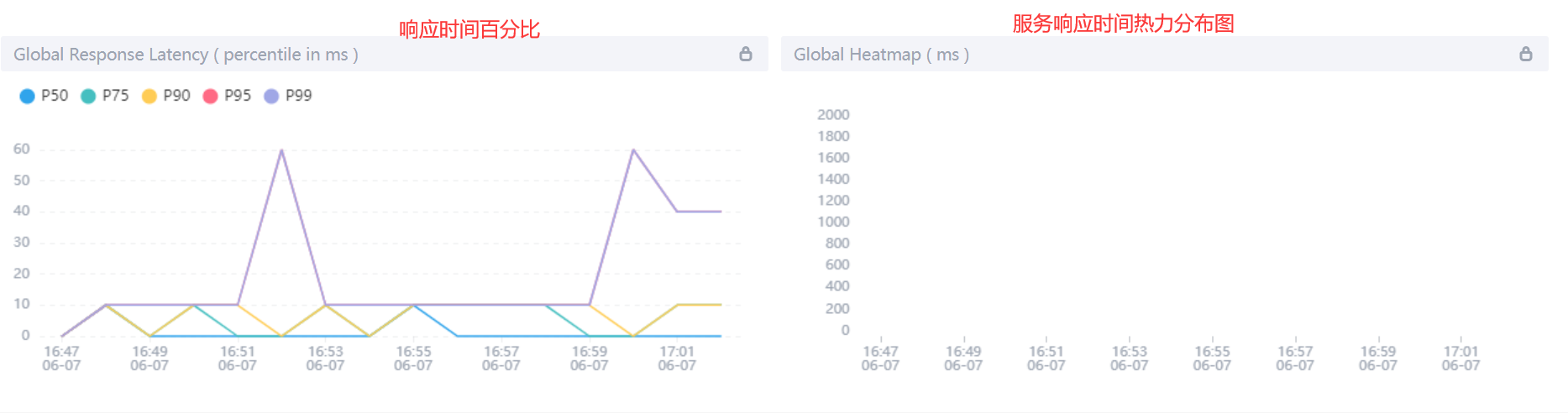The image size is (1568, 413).
Task: Click the 16:47 x-axis label on latency chart
Action: [61, 358]
